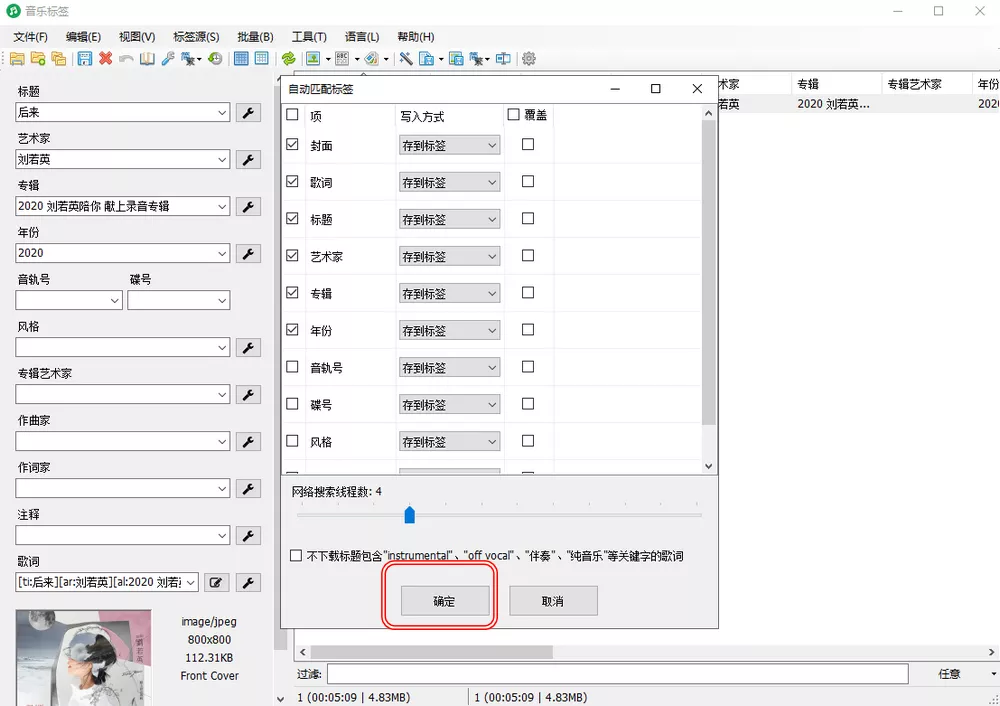Uncheck the 封面 item checkbox

click(x=292, y=145)
